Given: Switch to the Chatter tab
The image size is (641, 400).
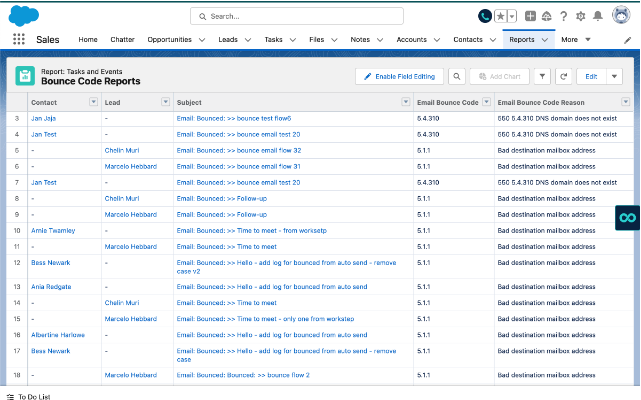Looking at the screenshot, I should [122, 40].
